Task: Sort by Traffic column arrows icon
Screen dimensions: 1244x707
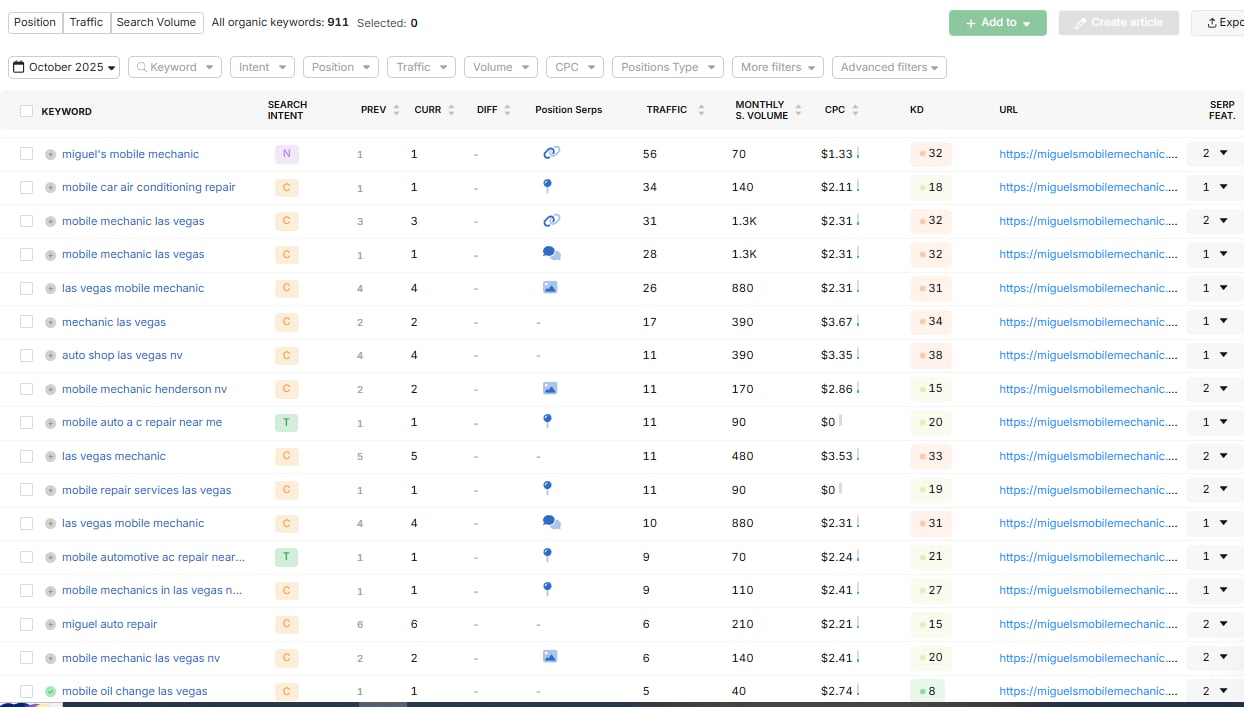Action: pyautogui.click(x=701, y=110)
